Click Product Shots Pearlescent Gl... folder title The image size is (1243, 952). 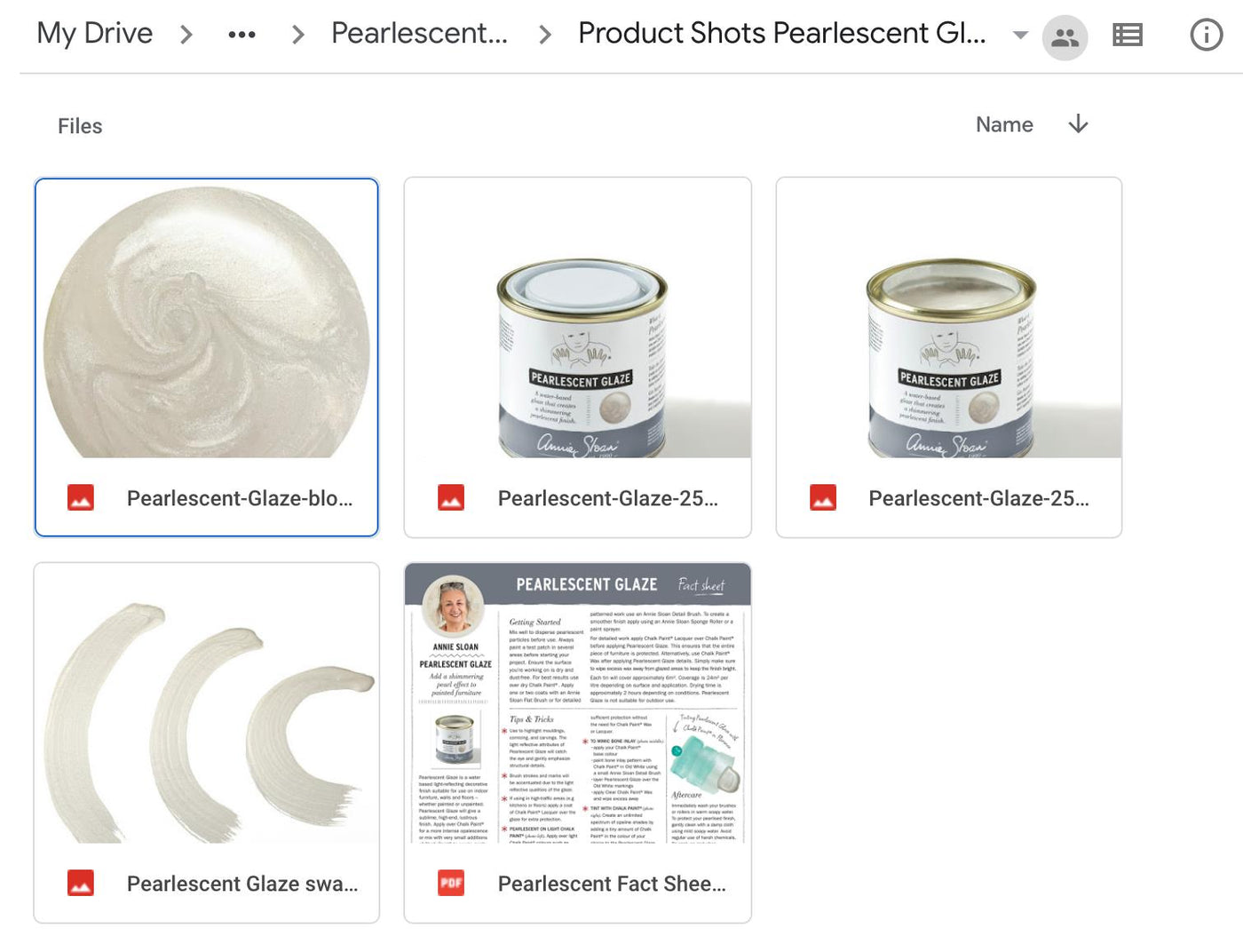781,34
